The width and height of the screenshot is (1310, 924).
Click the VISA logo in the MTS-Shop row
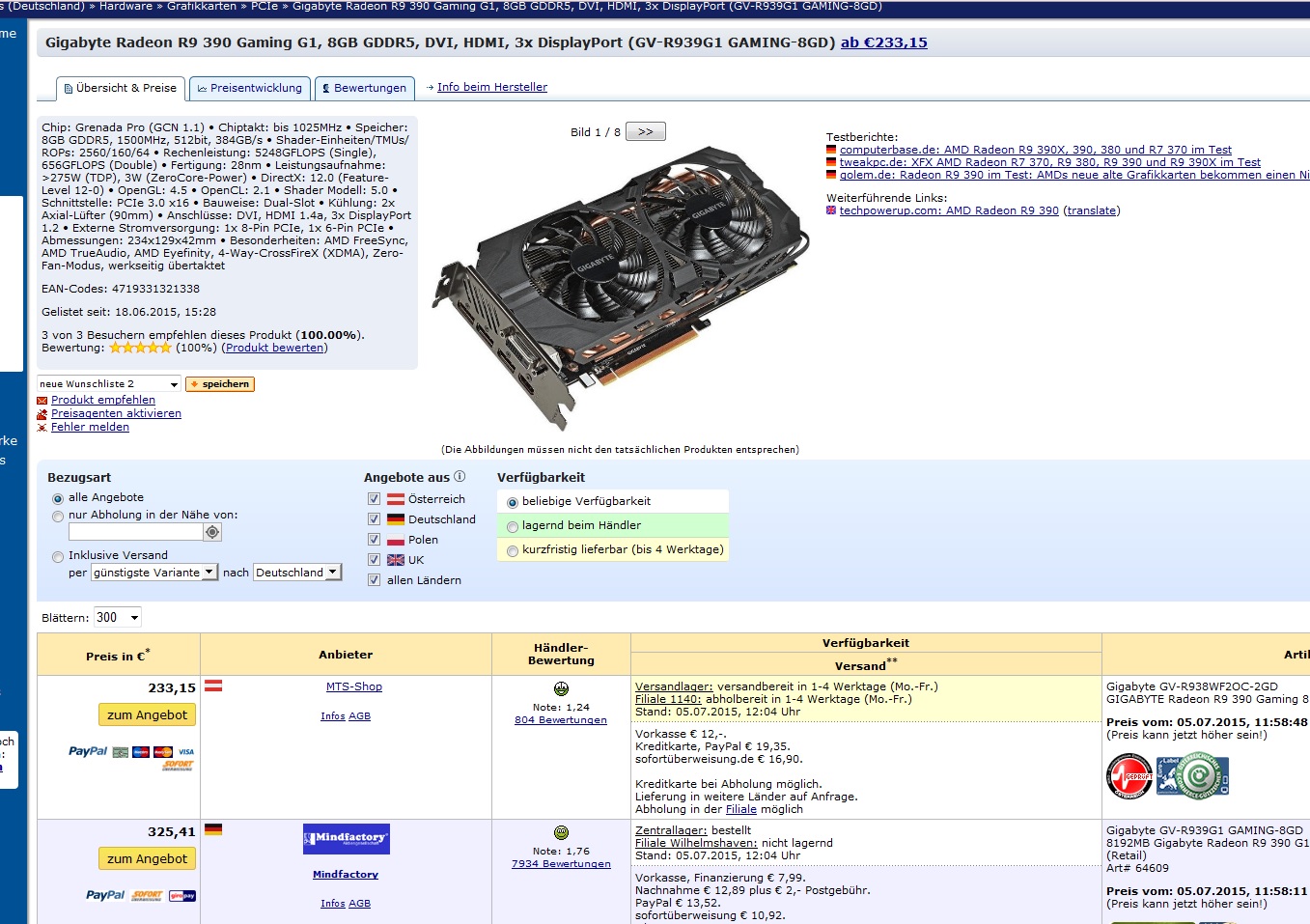186,752
